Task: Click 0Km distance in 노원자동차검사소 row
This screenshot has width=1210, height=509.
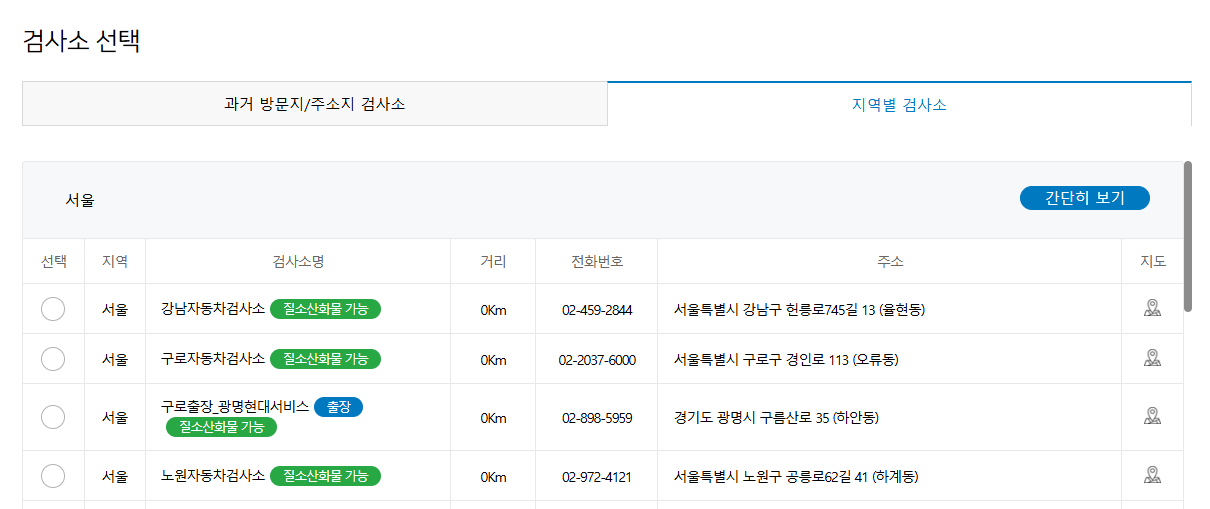Action: click(493, 477)
